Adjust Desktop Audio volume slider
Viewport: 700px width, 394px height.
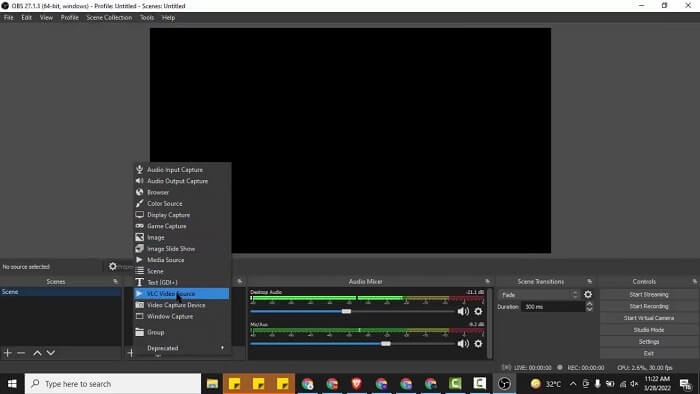(x=346, y=311)
